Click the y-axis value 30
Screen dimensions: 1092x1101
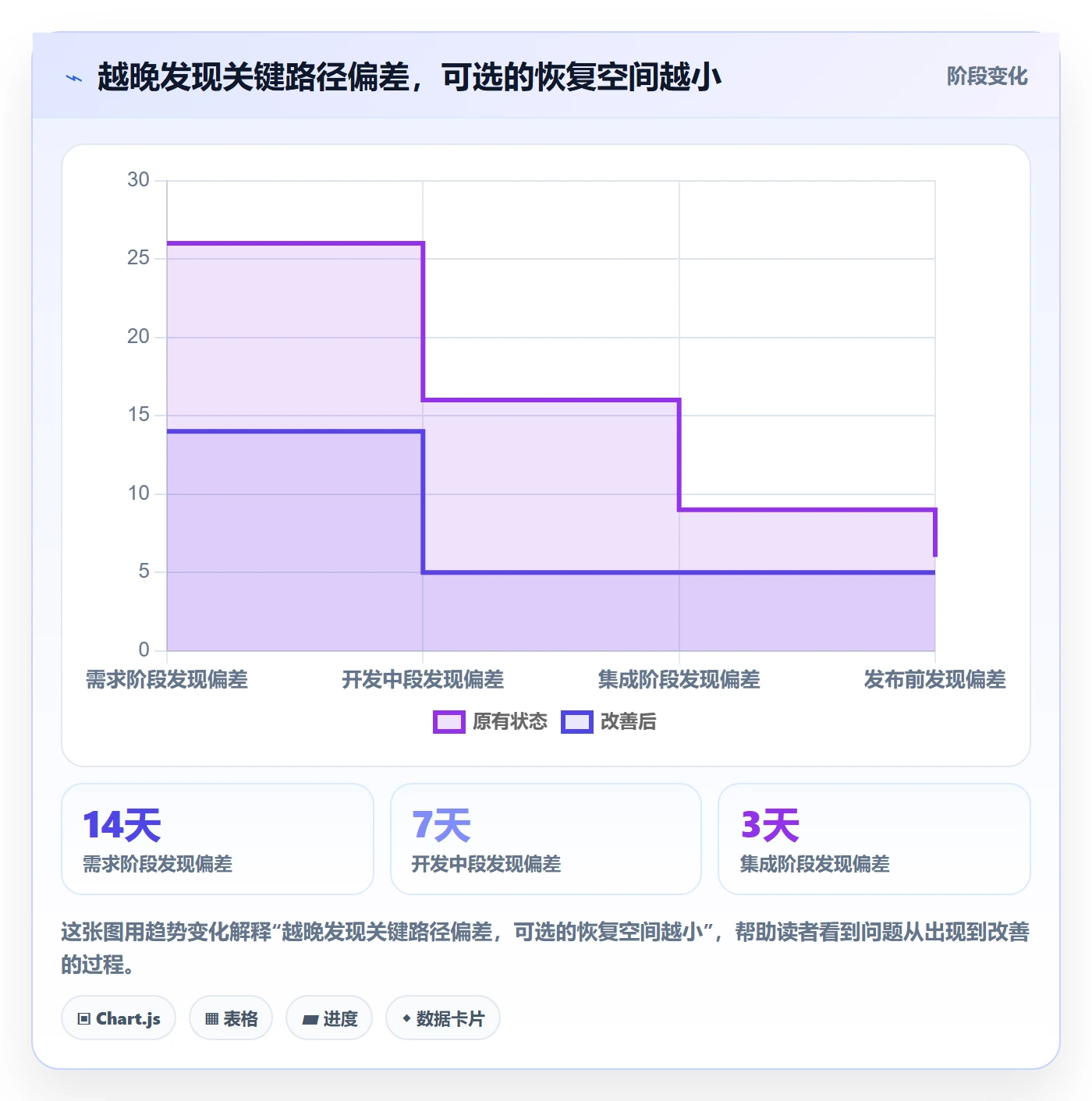pyautogui.click(x=138, y=180)
